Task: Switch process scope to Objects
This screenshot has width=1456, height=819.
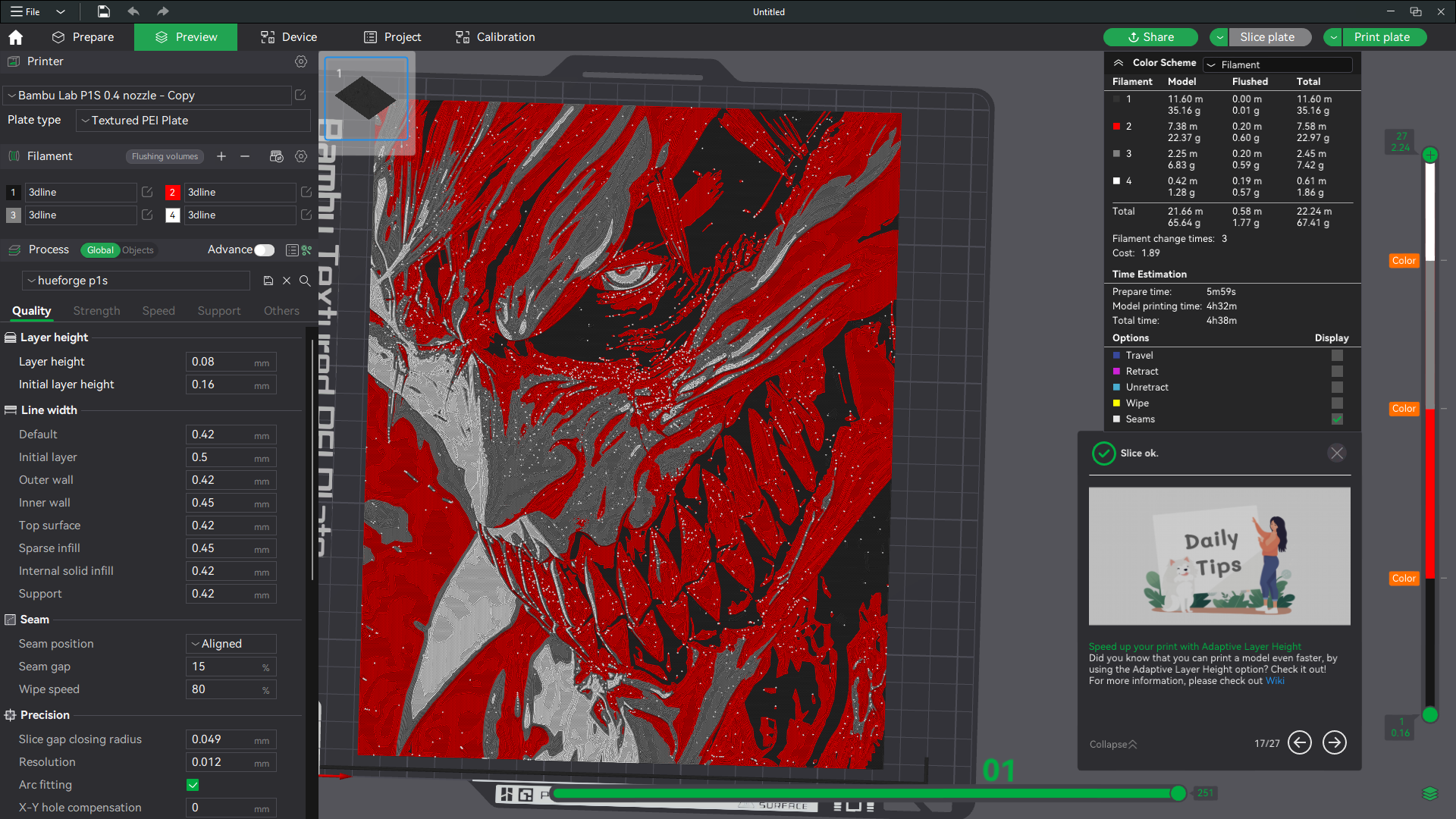Action: coord(138,249)
